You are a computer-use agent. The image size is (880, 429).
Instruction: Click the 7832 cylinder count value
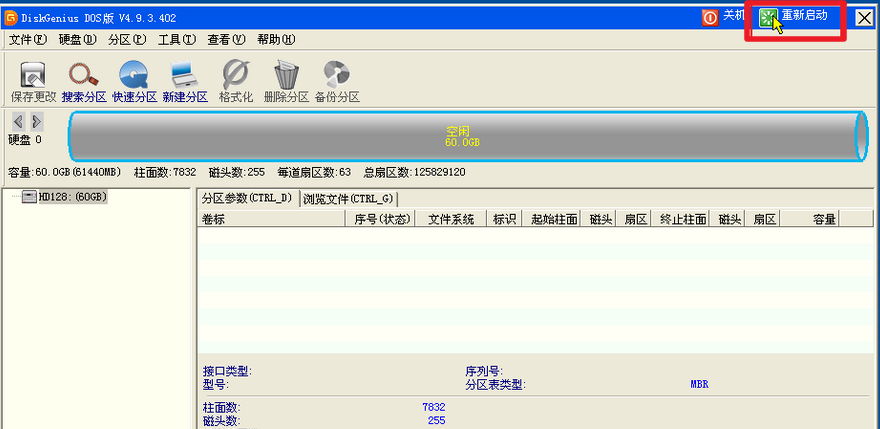pos(434,408)
